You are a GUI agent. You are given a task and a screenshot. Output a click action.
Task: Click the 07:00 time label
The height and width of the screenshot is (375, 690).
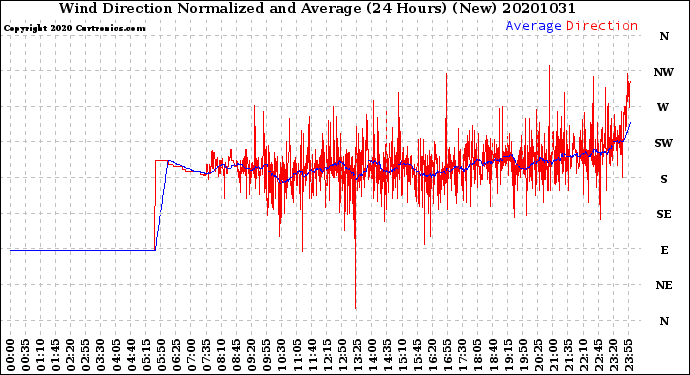coord(191,355)
